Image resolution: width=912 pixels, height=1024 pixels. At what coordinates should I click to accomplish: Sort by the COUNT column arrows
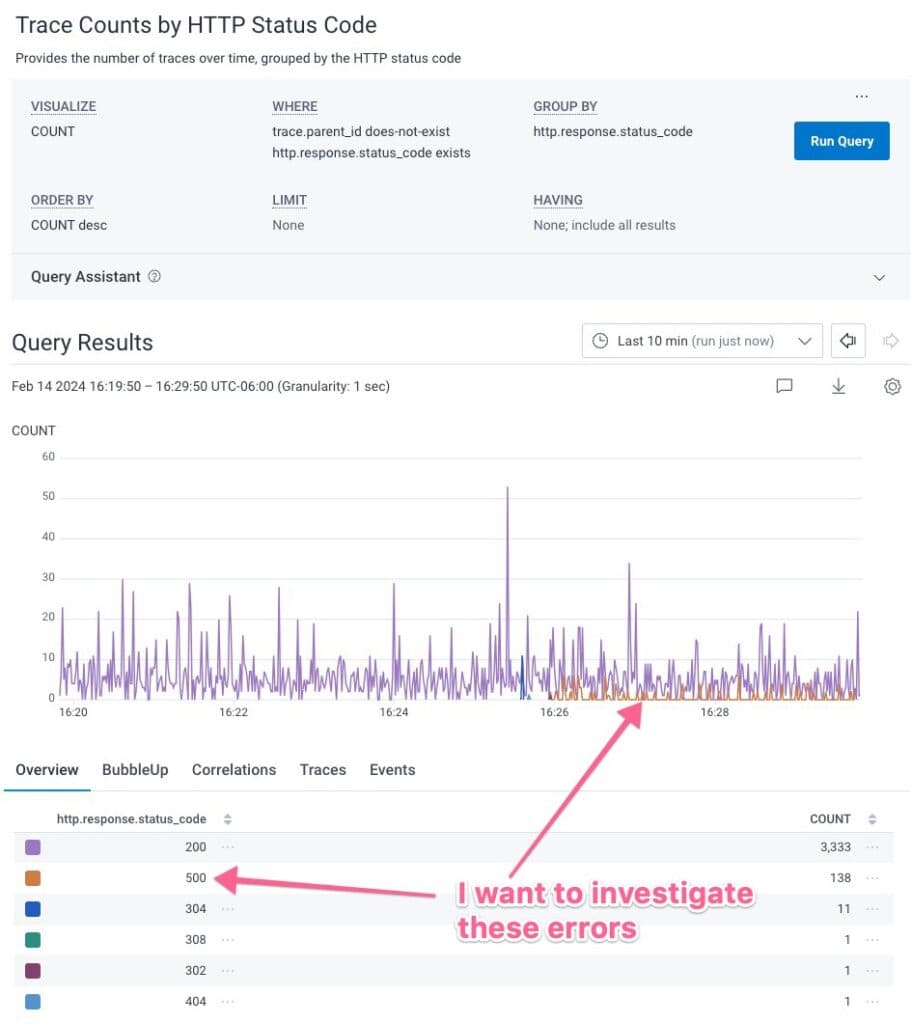(872, 819)
